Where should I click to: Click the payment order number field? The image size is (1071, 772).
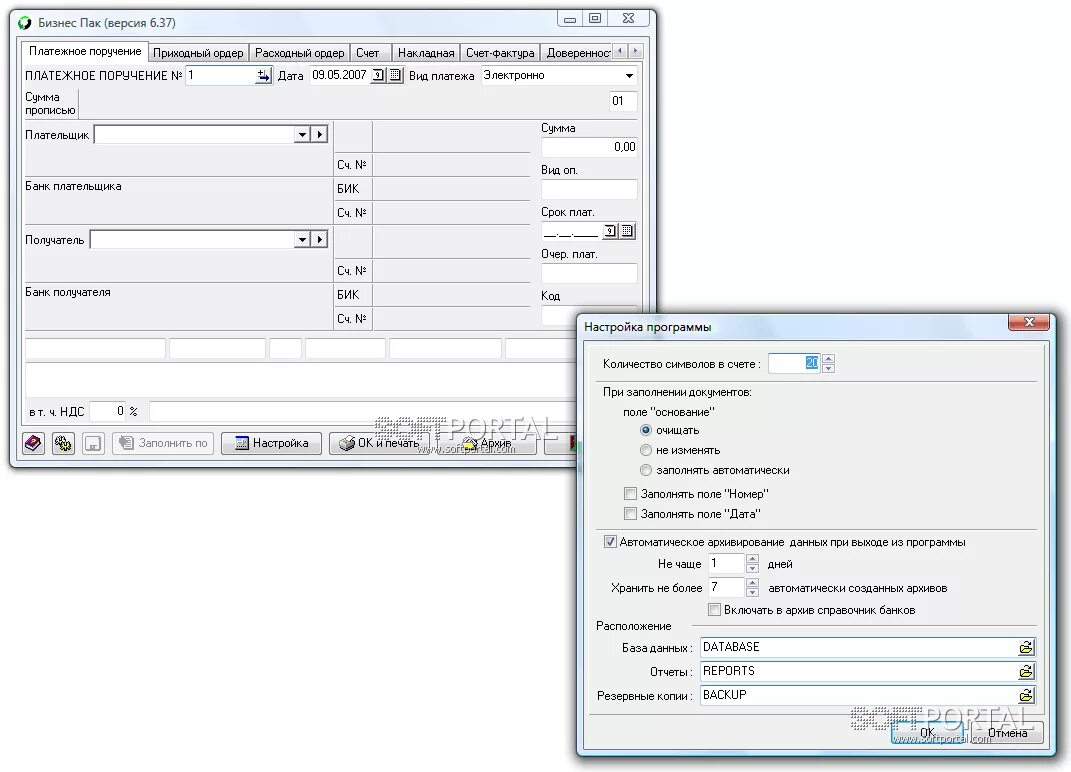221,75
